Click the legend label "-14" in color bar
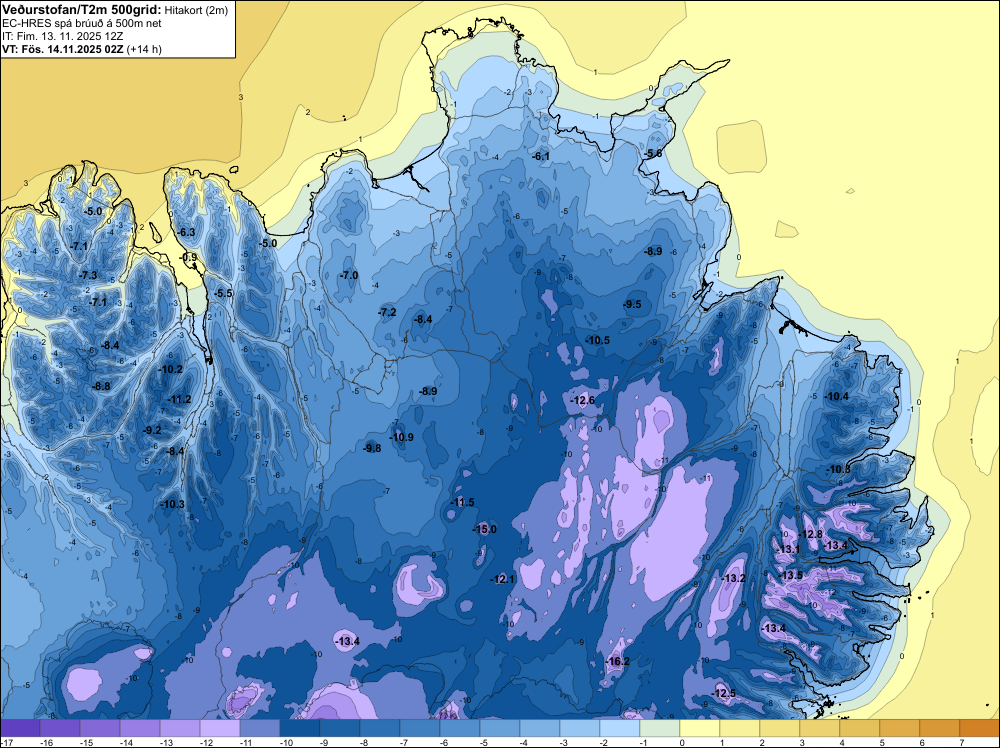Image resolution: width=1000 pixels, height=748 pixels. click(x=126, y=742)
